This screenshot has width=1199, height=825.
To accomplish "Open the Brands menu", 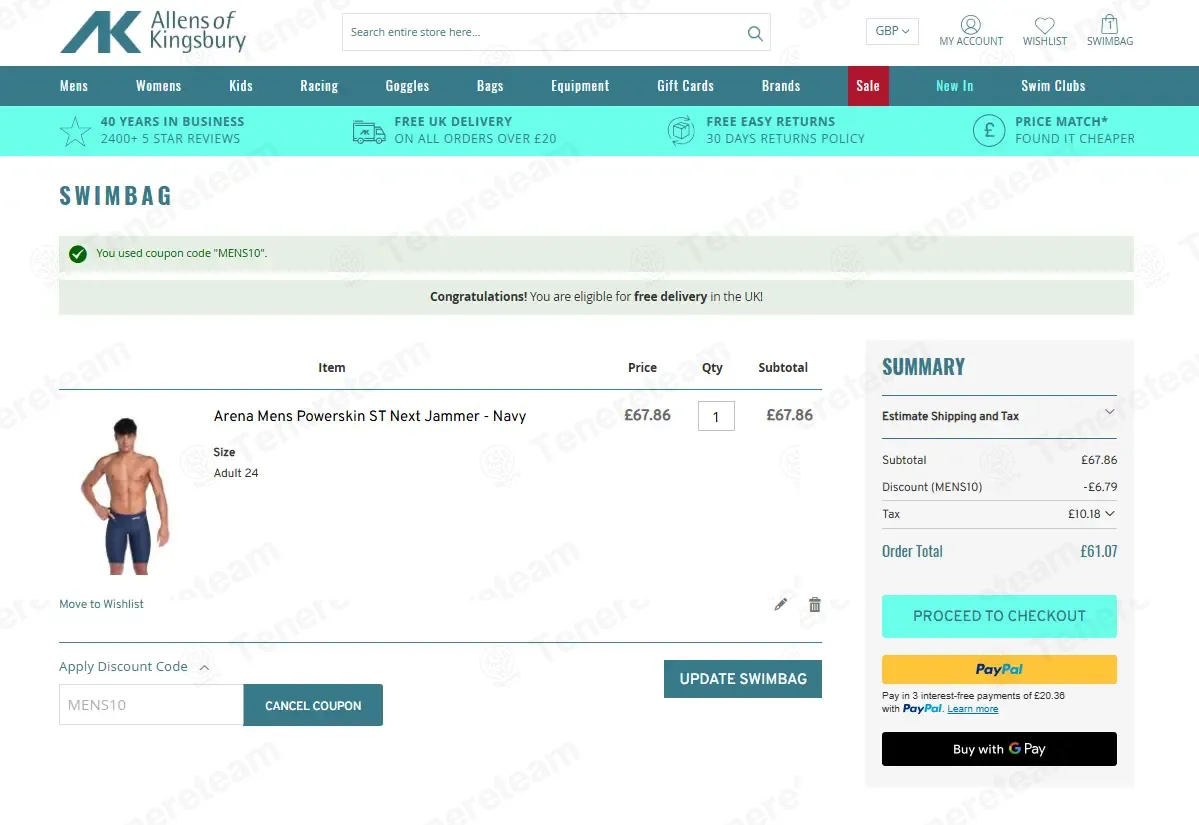I will (x=781, y=86).
